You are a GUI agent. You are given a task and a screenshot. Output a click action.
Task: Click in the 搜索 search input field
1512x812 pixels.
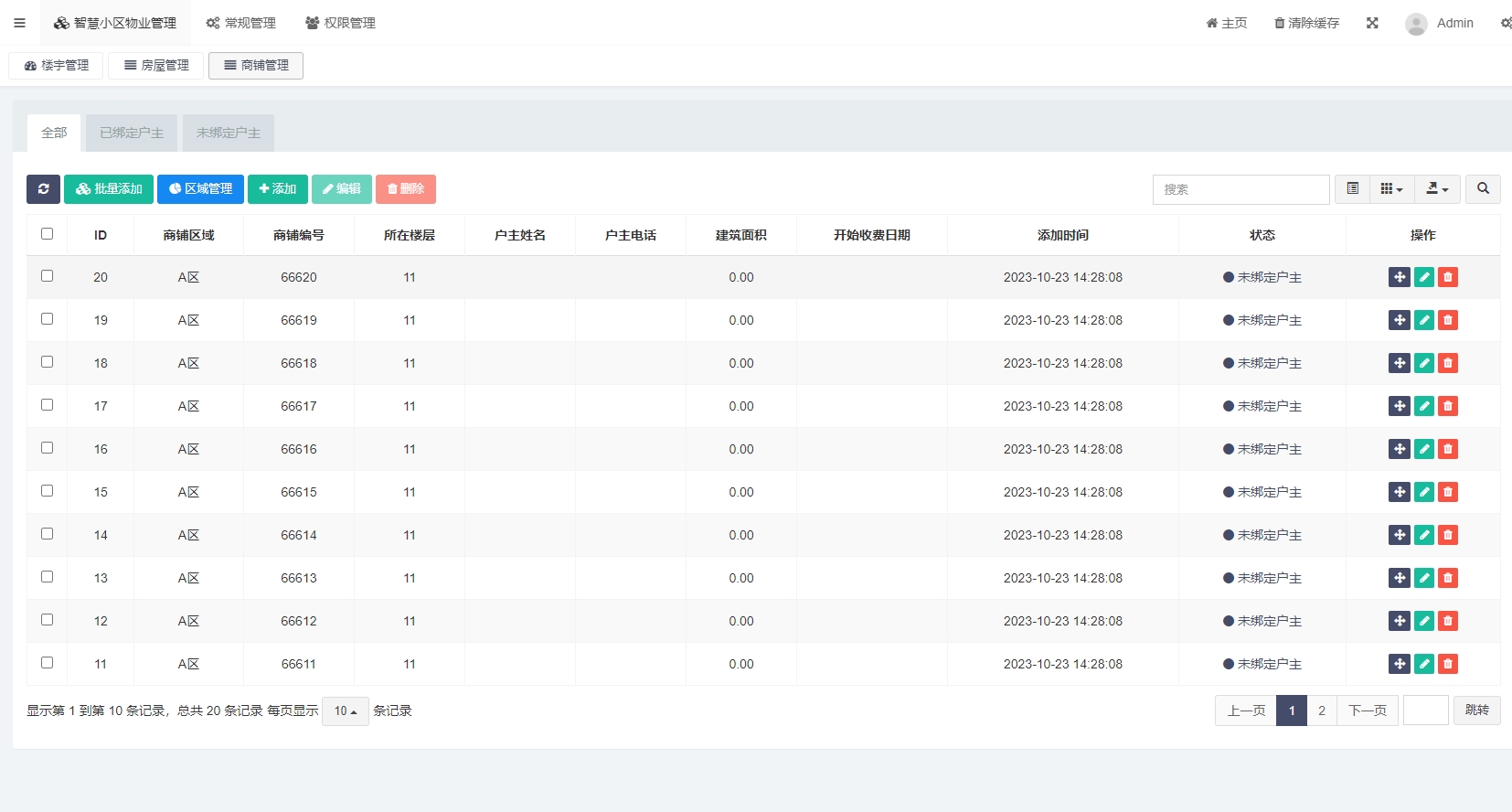point(1240,189)
